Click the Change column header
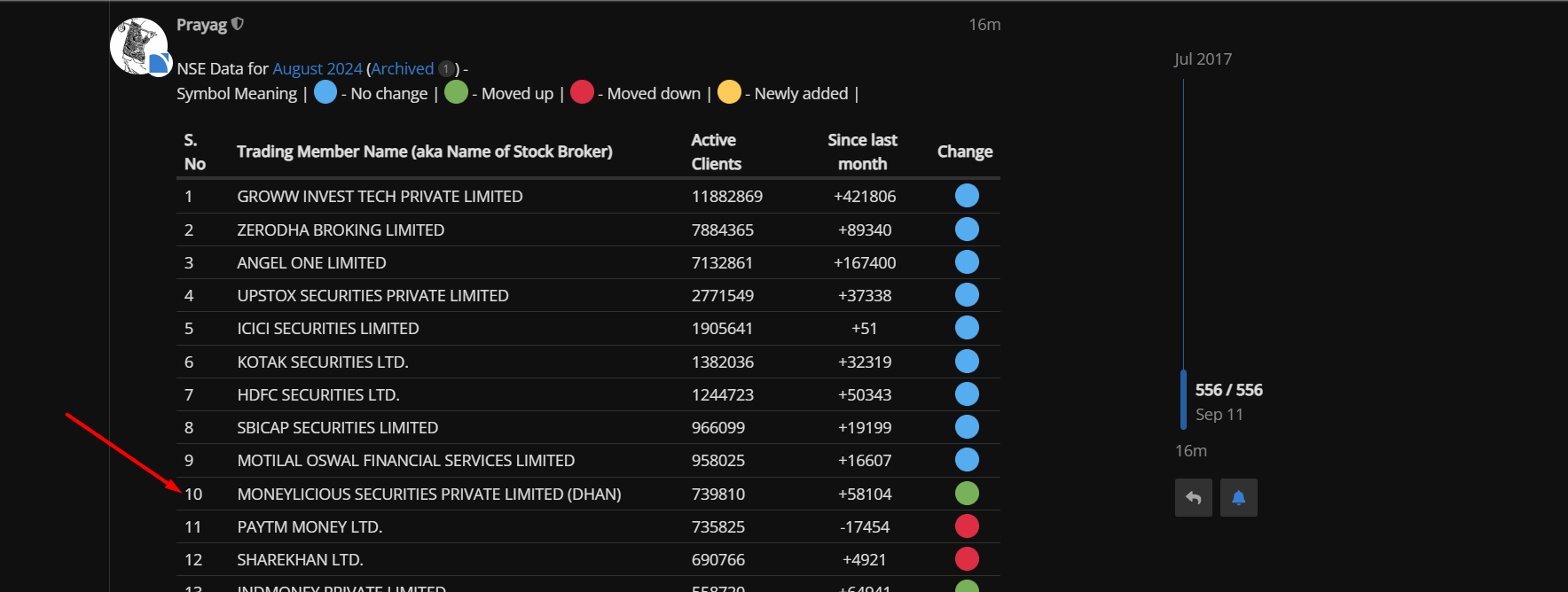The height and width of the screenshot is (592, 1568). 965,152
